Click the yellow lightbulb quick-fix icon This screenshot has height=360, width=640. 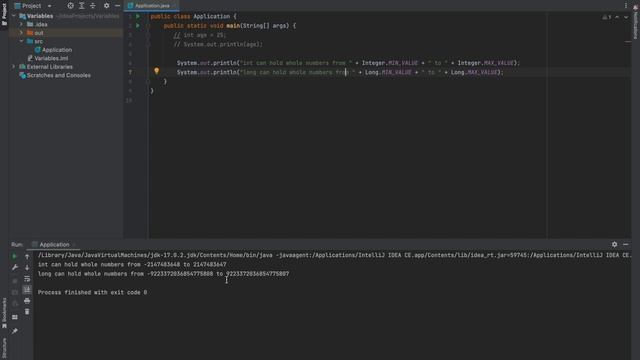tap(157, 71)
